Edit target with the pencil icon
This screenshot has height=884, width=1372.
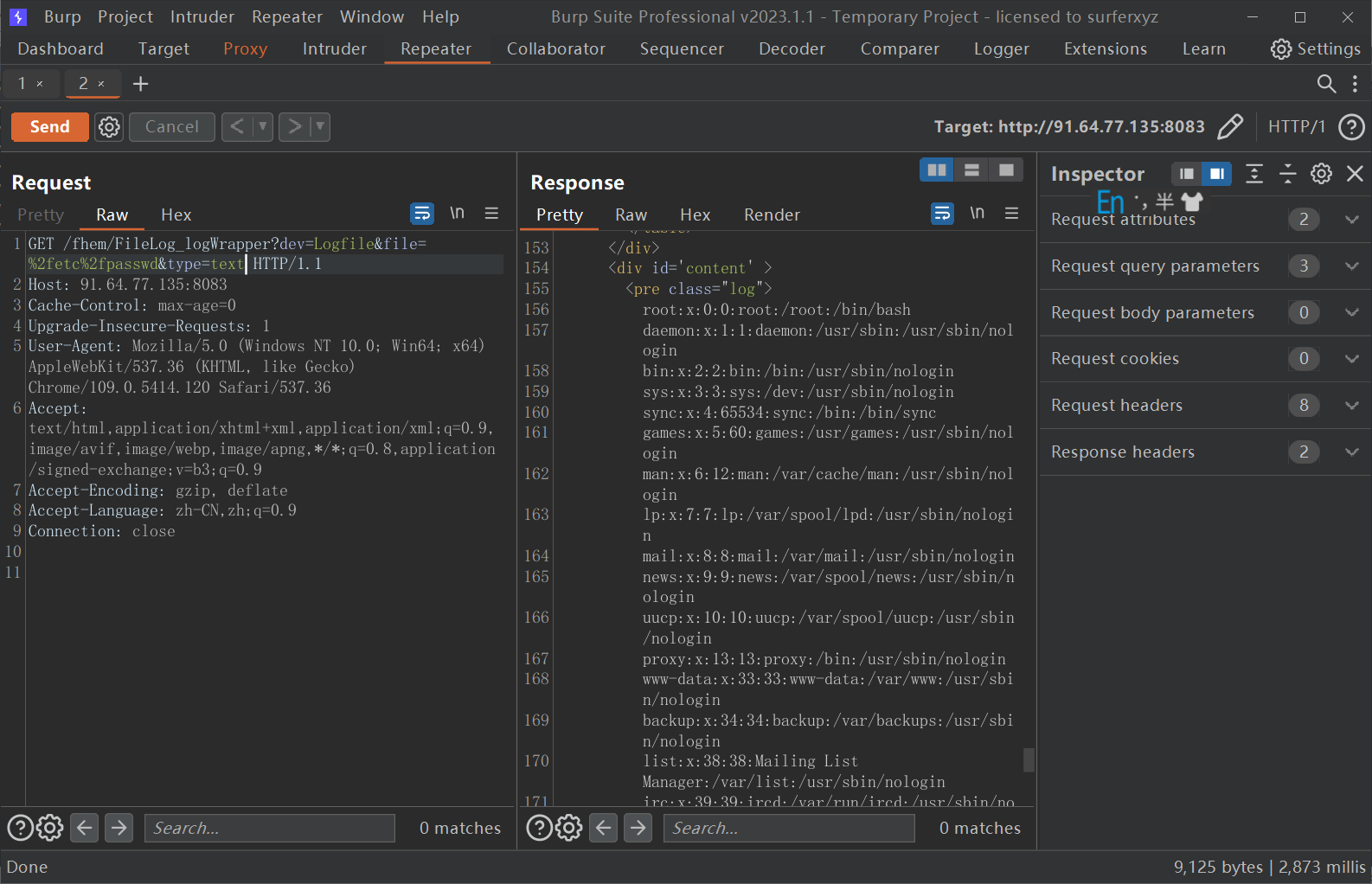click(1230, 127)
